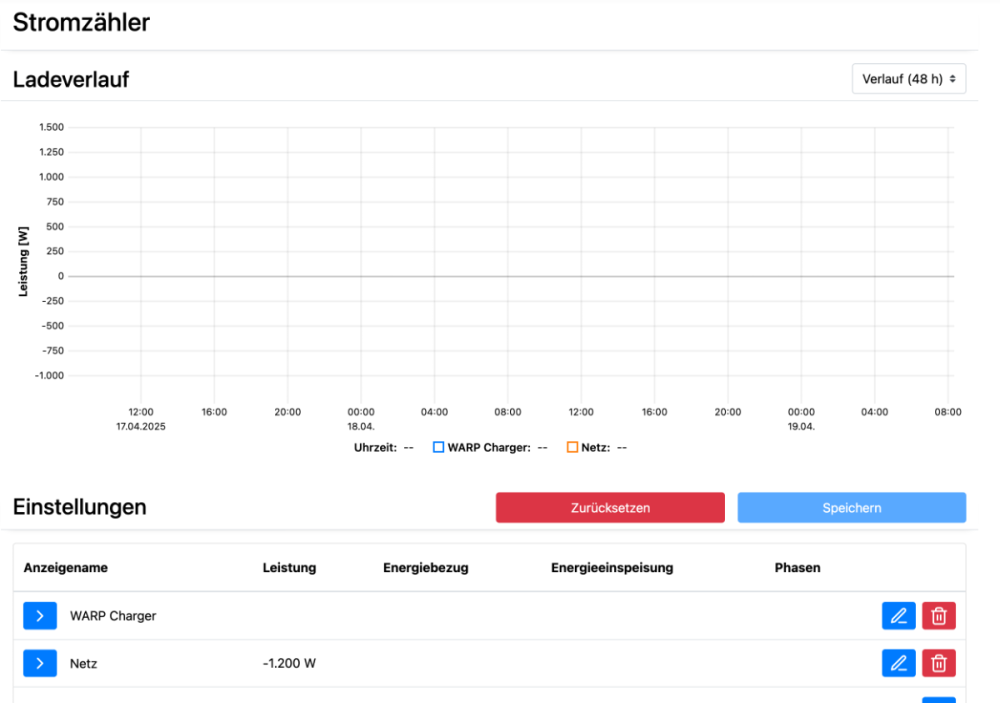This screenshot has width=1000, height=703.
Task: Click the Energieeinspeisung column header
Action: (x=611, y=568)
